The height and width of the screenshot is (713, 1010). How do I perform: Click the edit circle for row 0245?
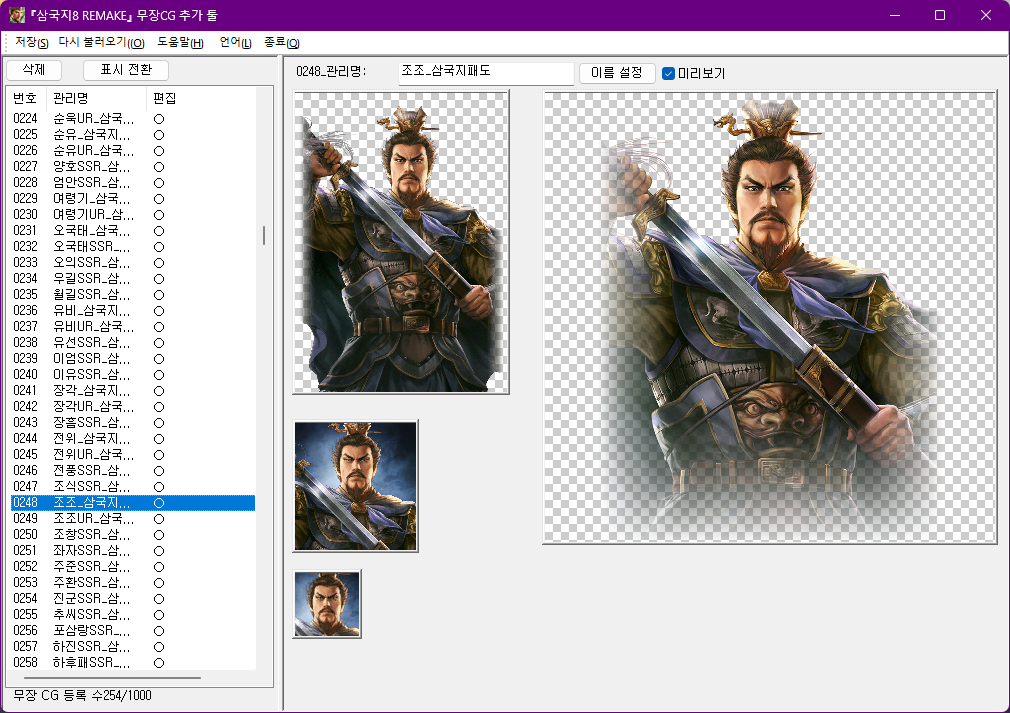pyautogui.click(x=159, y=455)
